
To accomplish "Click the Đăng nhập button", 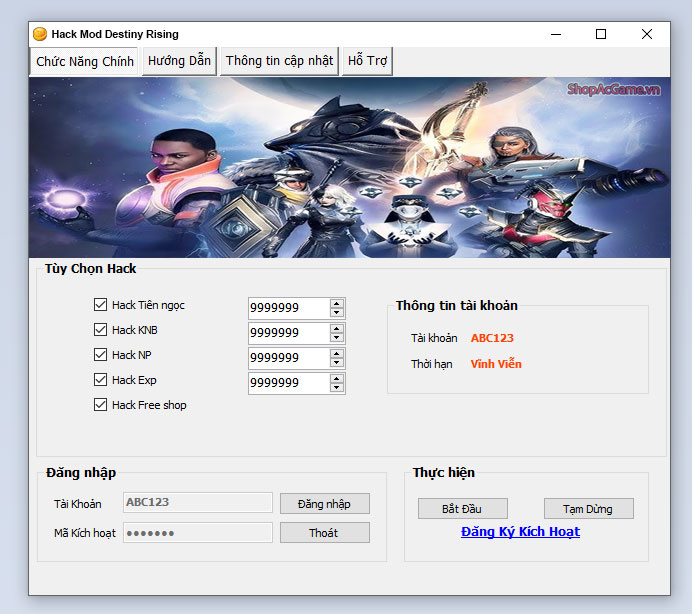I will point(325,504).
